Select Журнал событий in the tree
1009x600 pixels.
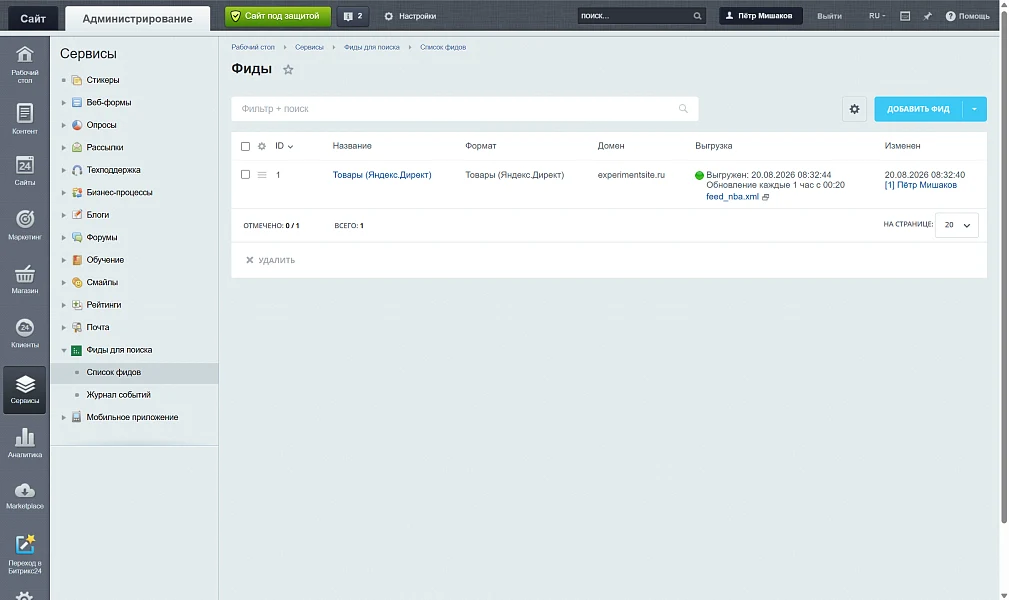[118, 395]
